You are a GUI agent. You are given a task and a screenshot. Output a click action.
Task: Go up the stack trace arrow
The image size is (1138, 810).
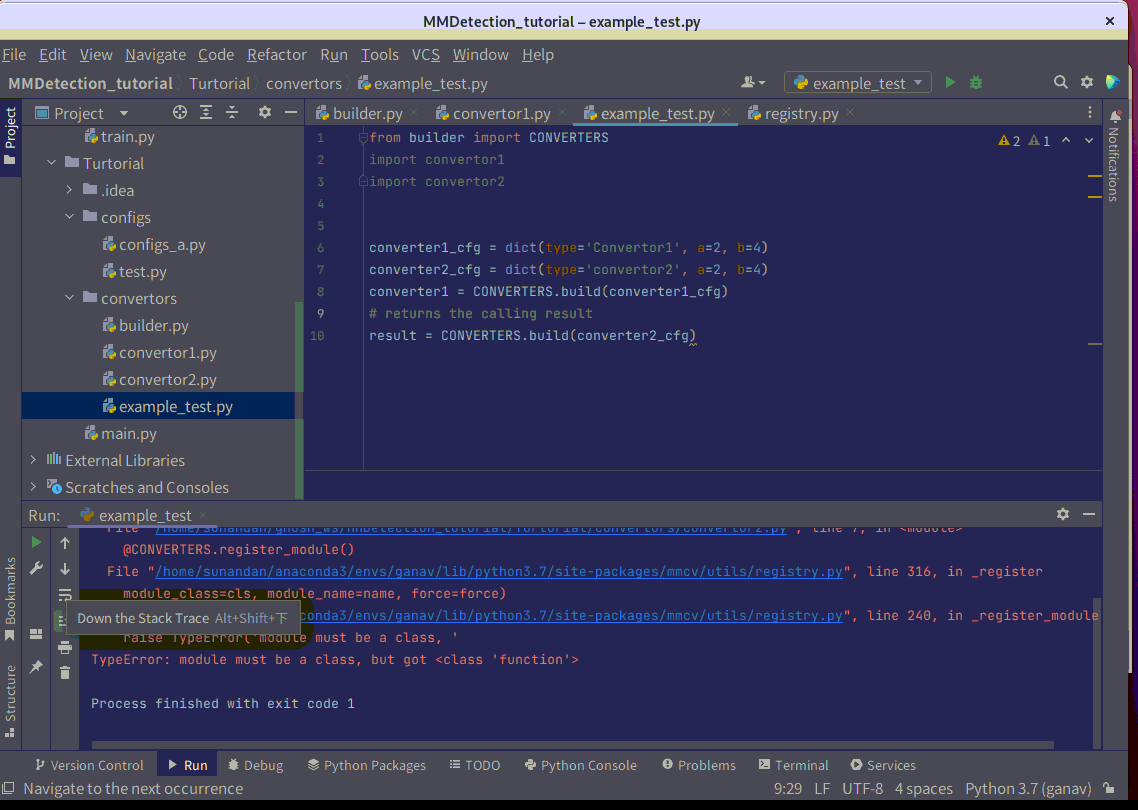point(65,542)
